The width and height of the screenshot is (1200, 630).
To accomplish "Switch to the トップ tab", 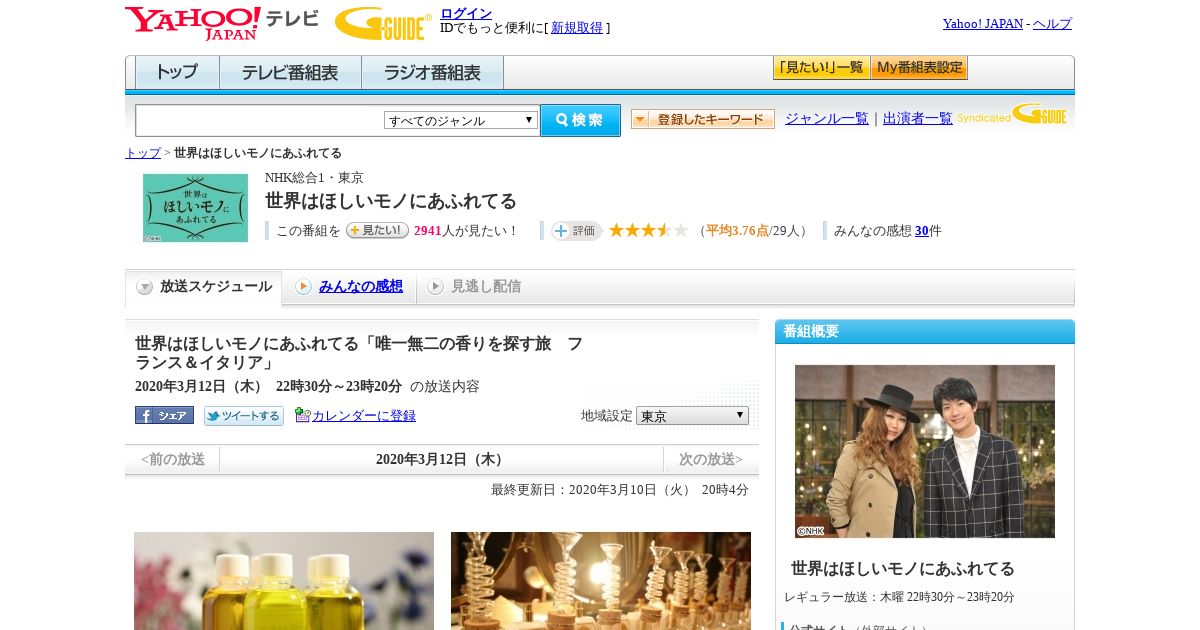I will pos(177,73).
